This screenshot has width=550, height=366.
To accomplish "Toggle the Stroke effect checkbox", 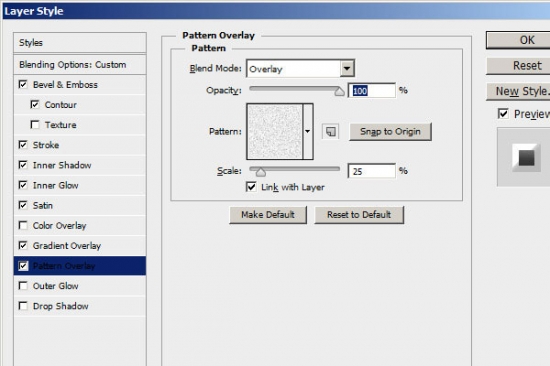I will [x=23, y=145].
